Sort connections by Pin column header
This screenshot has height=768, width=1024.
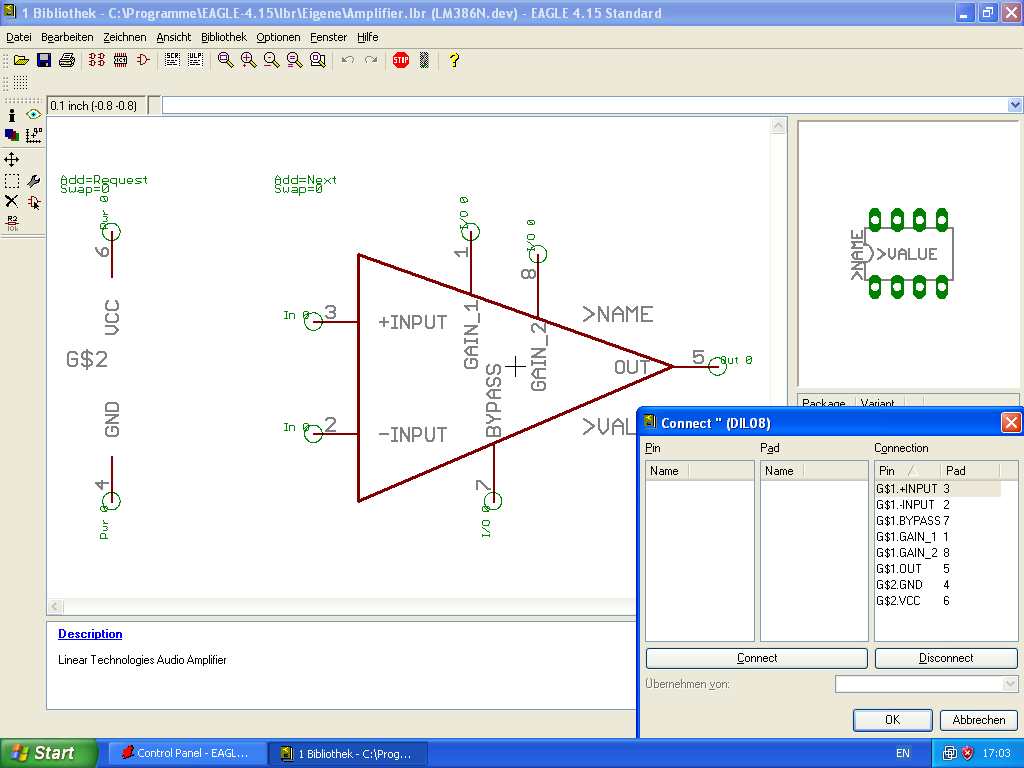pyautogui.click(x=907, y=470)
